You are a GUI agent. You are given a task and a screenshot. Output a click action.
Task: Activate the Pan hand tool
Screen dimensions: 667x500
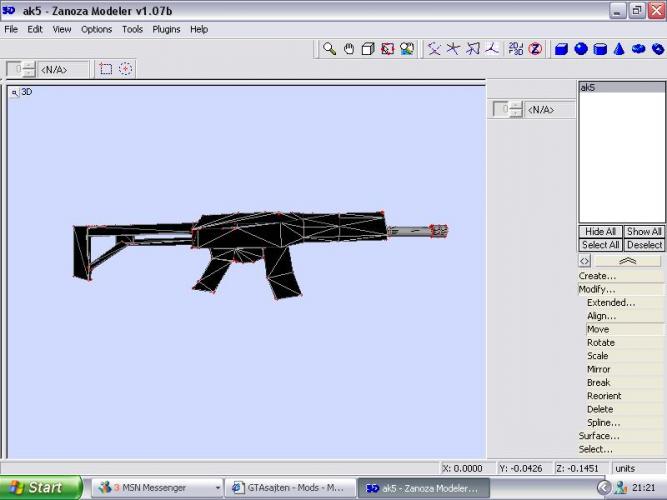pos(349,48)
